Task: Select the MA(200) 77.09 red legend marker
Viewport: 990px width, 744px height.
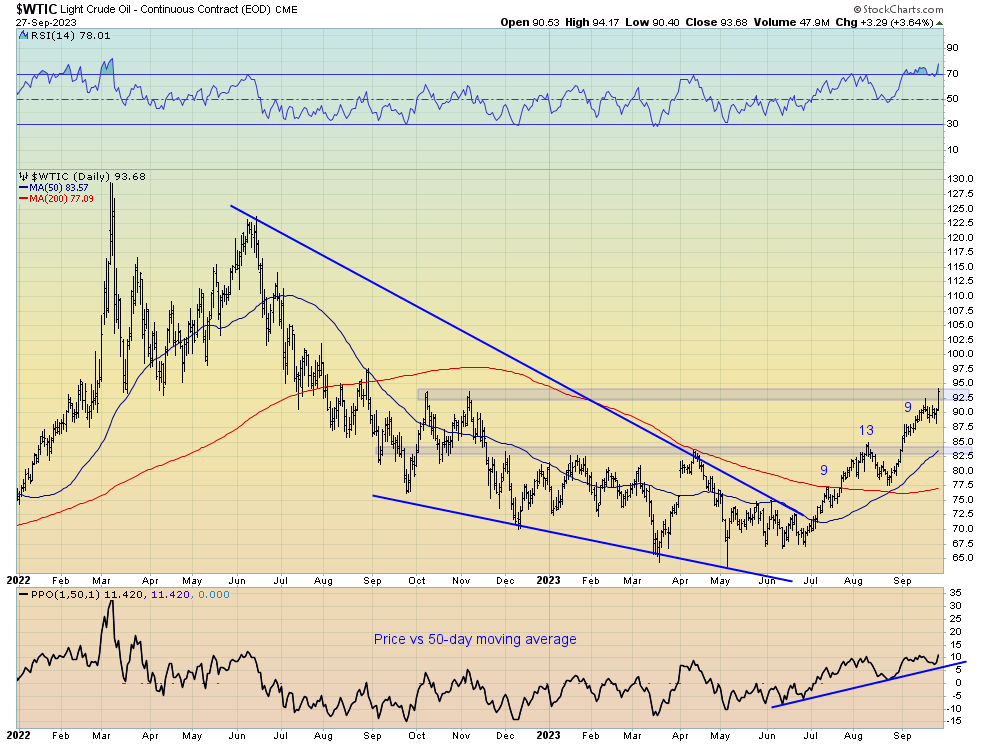Action: pyautogui.click(x=25, y=198)
